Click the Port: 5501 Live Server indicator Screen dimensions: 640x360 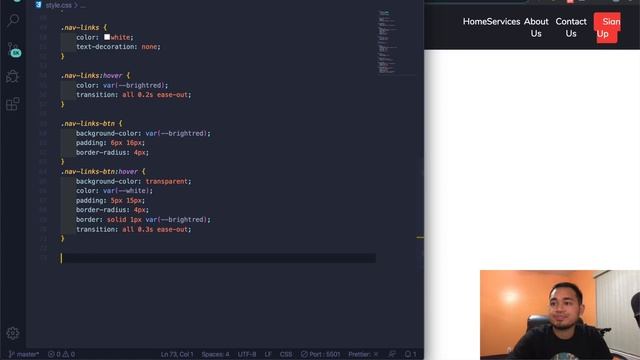click(x=320, y=354)
